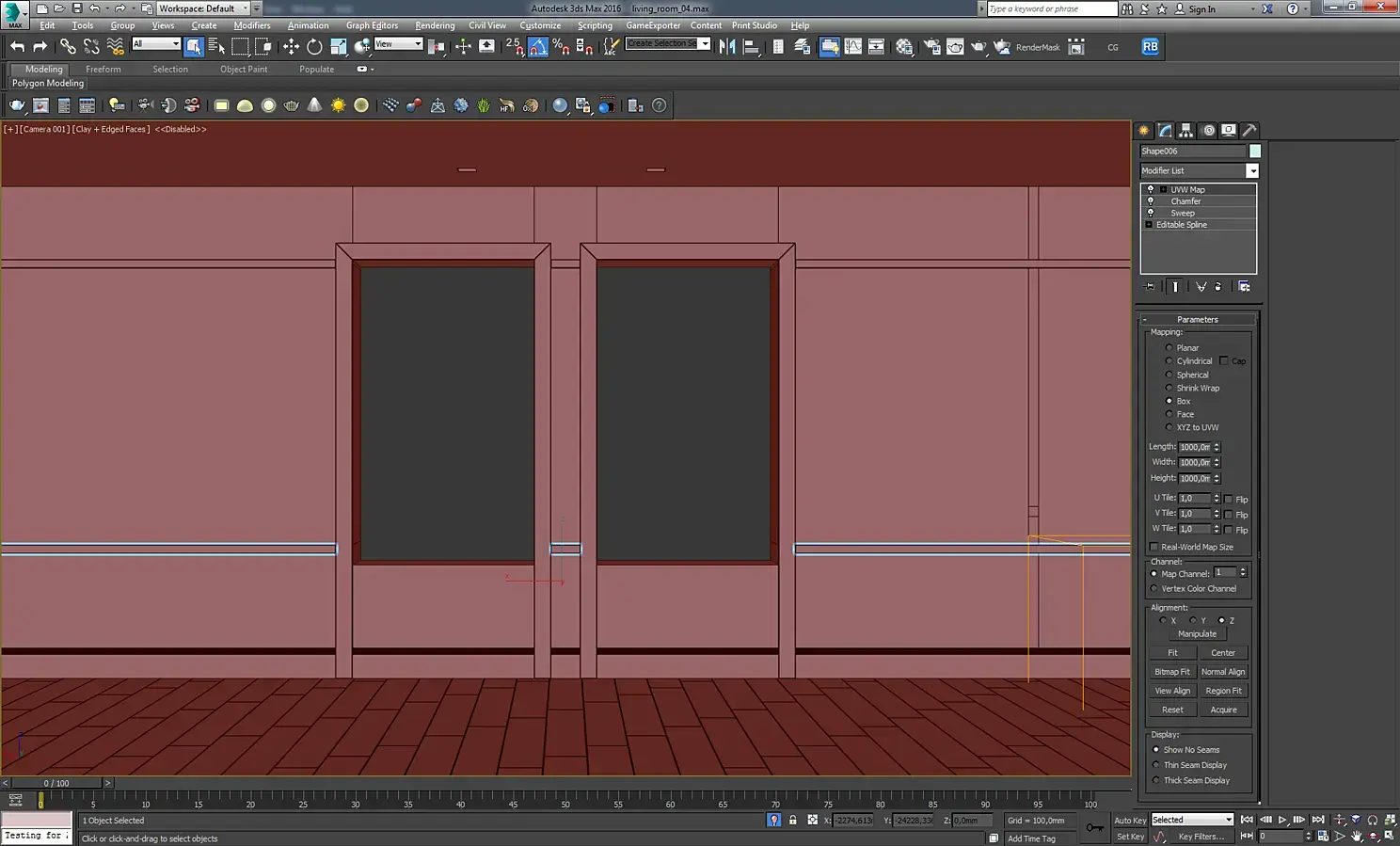Open the Utilities hammer panel
Screen dimensions: 1400x846
coord(1249,131)
